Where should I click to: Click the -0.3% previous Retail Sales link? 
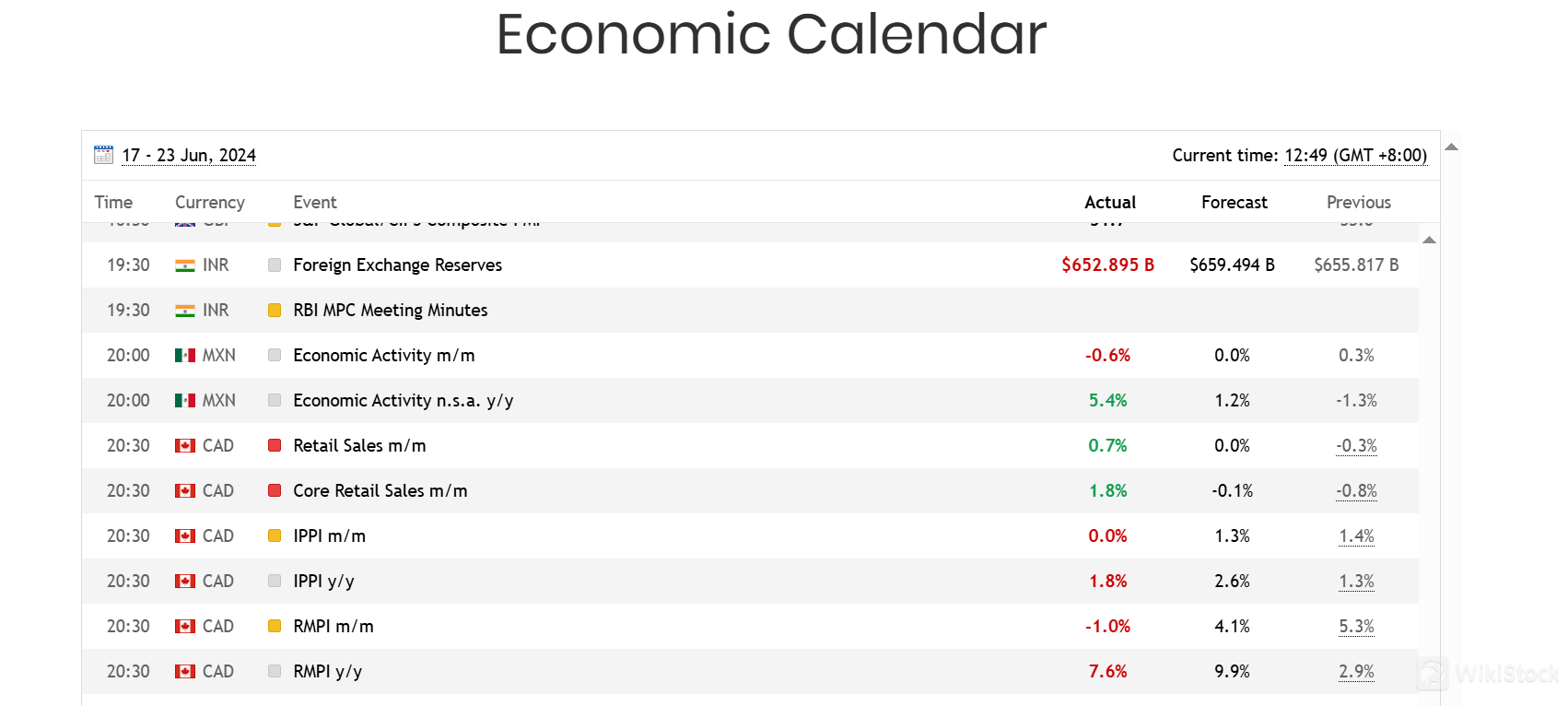click(1355, 445)
